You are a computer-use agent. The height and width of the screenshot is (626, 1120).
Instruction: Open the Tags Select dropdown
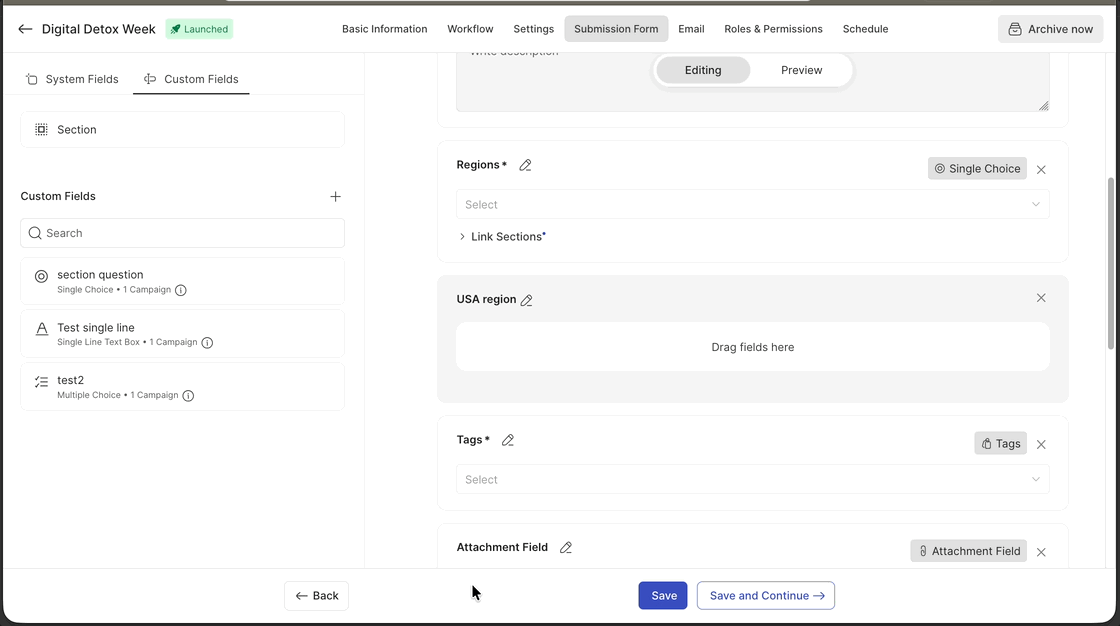pyautogui.click(x=752, y=480)
